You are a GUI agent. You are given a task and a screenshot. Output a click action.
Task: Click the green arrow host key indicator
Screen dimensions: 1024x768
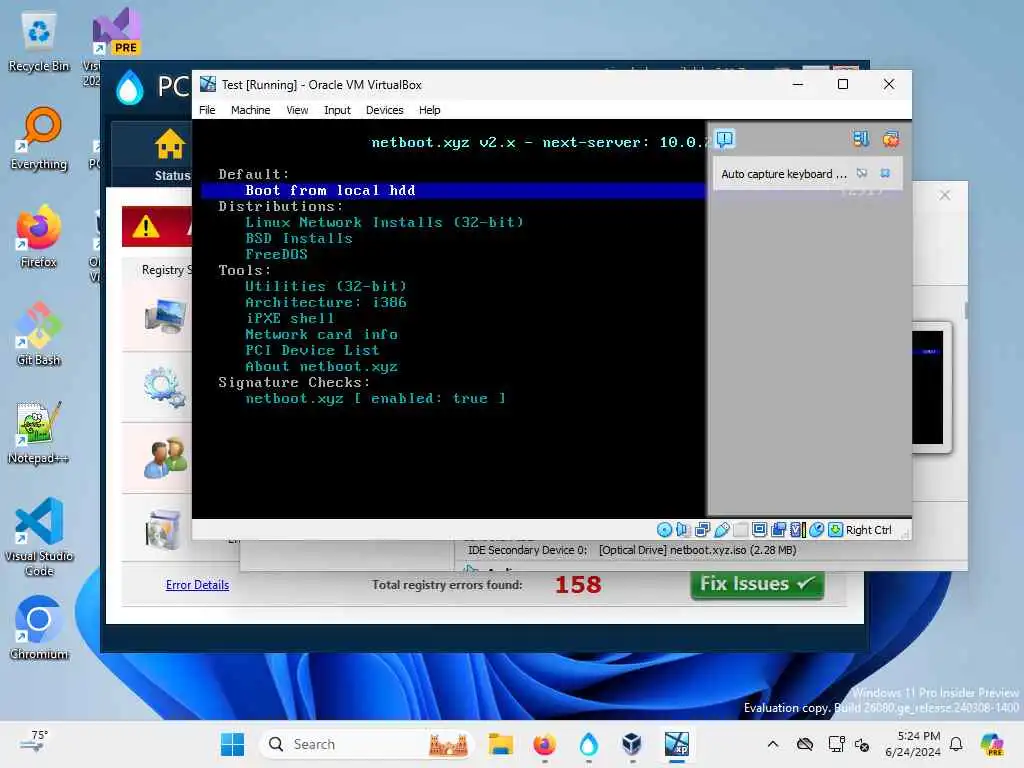(835, 530)
